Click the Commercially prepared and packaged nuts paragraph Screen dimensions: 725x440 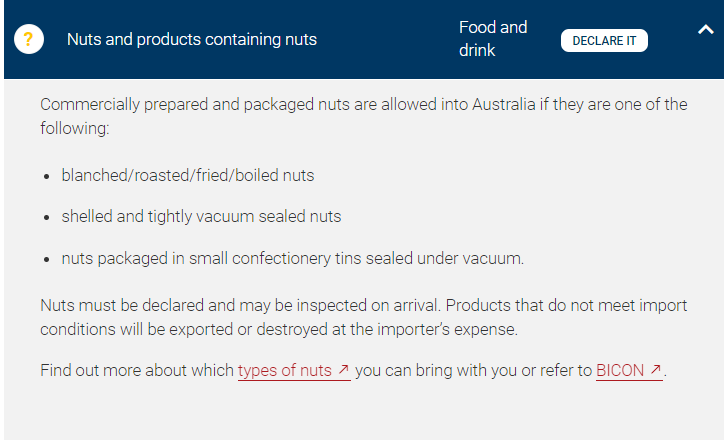pos(363,116)
